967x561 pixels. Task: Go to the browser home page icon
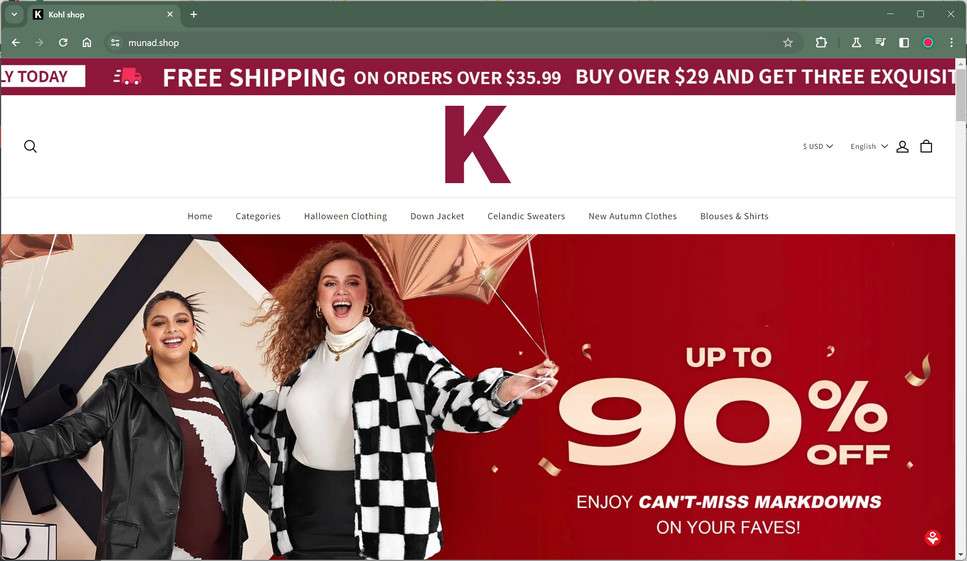[x=87, y=43]
